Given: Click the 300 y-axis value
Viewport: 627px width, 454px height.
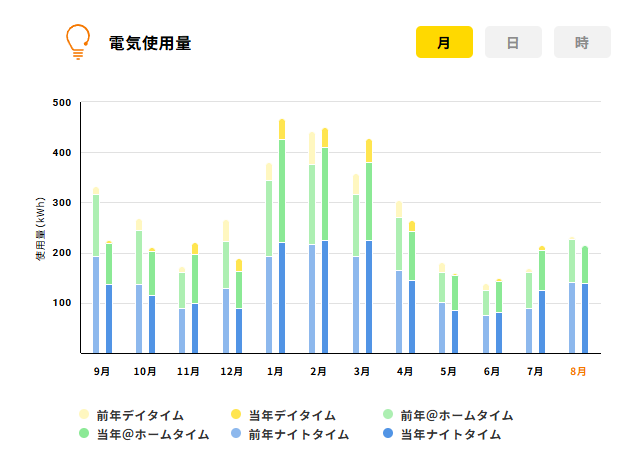Looking at the screenshot, I should coord(62,203).
